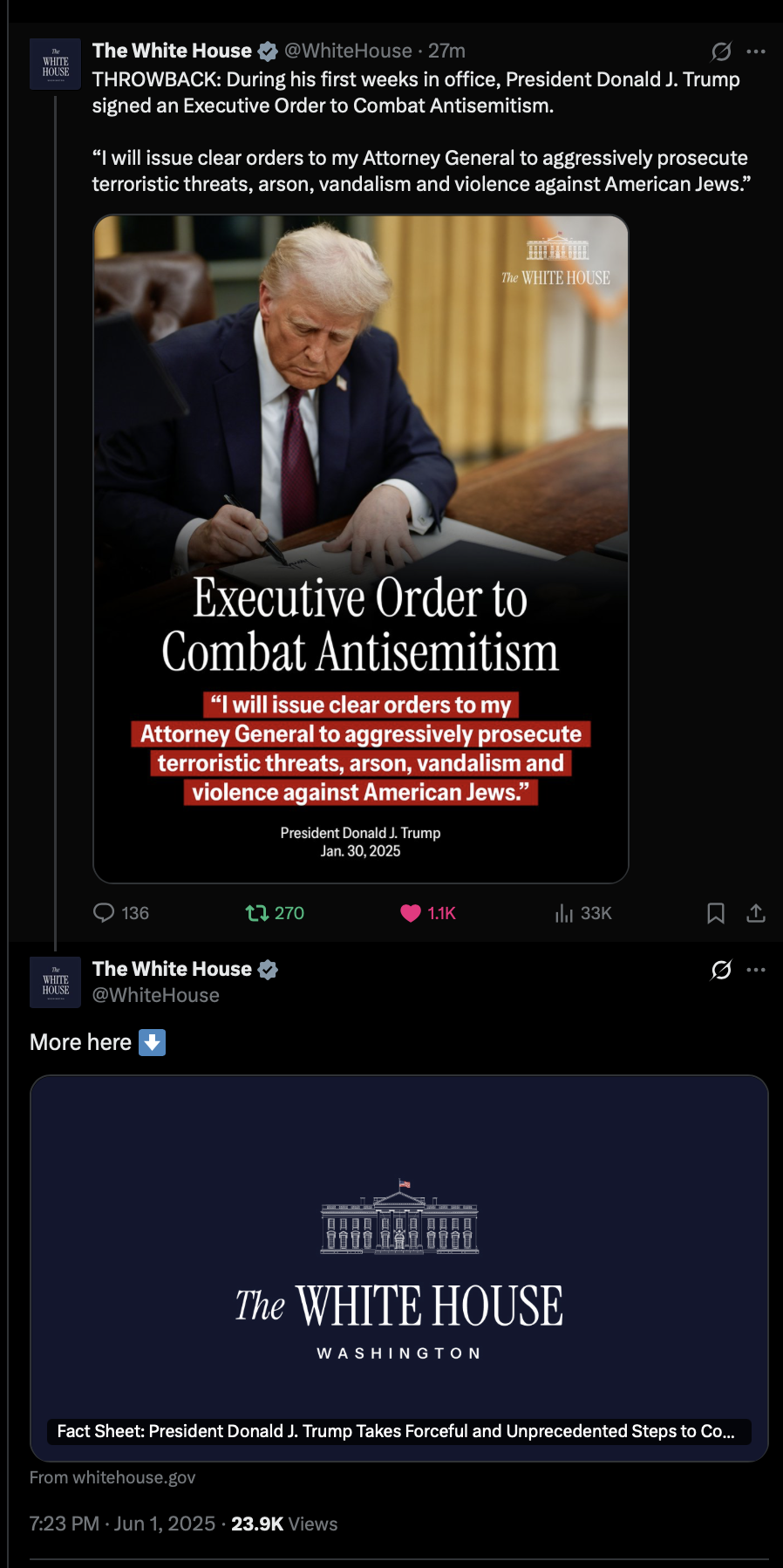Click the @WhiteHouse handle under second post name
Viewport: 783px width, 1568px height.
point(156,995)
